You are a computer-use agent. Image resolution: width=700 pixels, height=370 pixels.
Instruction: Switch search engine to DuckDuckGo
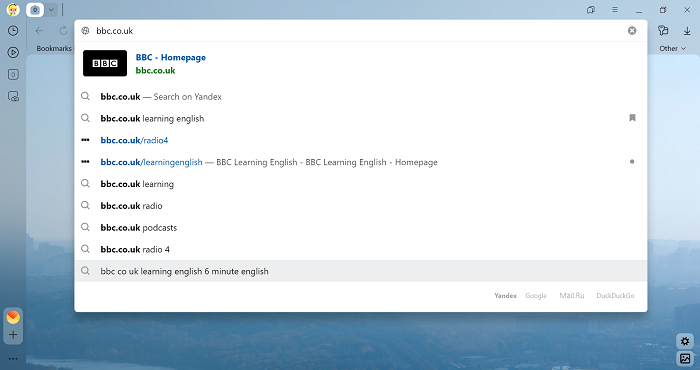pyautogui.click(x=615, y=295)
